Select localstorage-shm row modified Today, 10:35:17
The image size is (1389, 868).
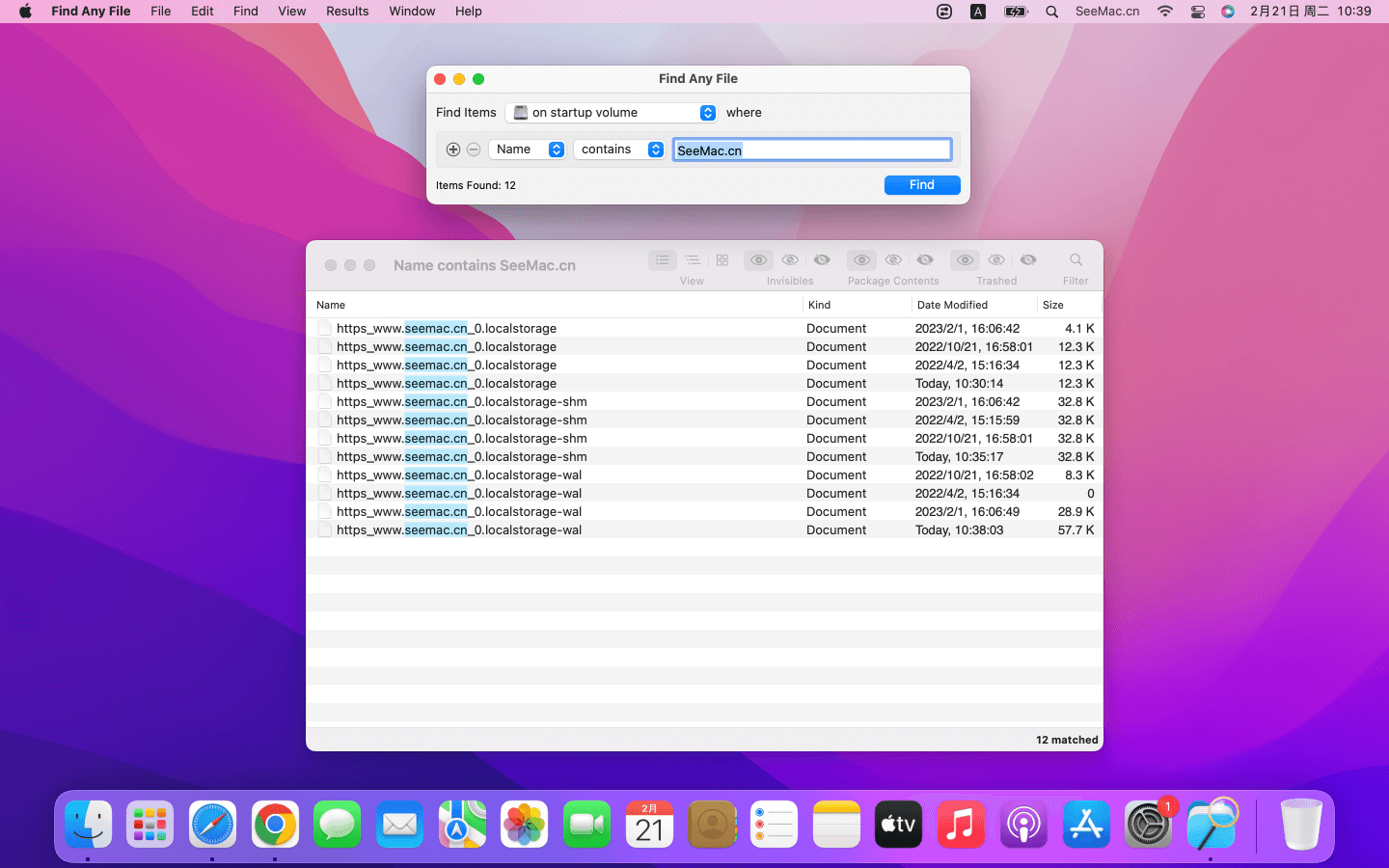coord(705,456)
